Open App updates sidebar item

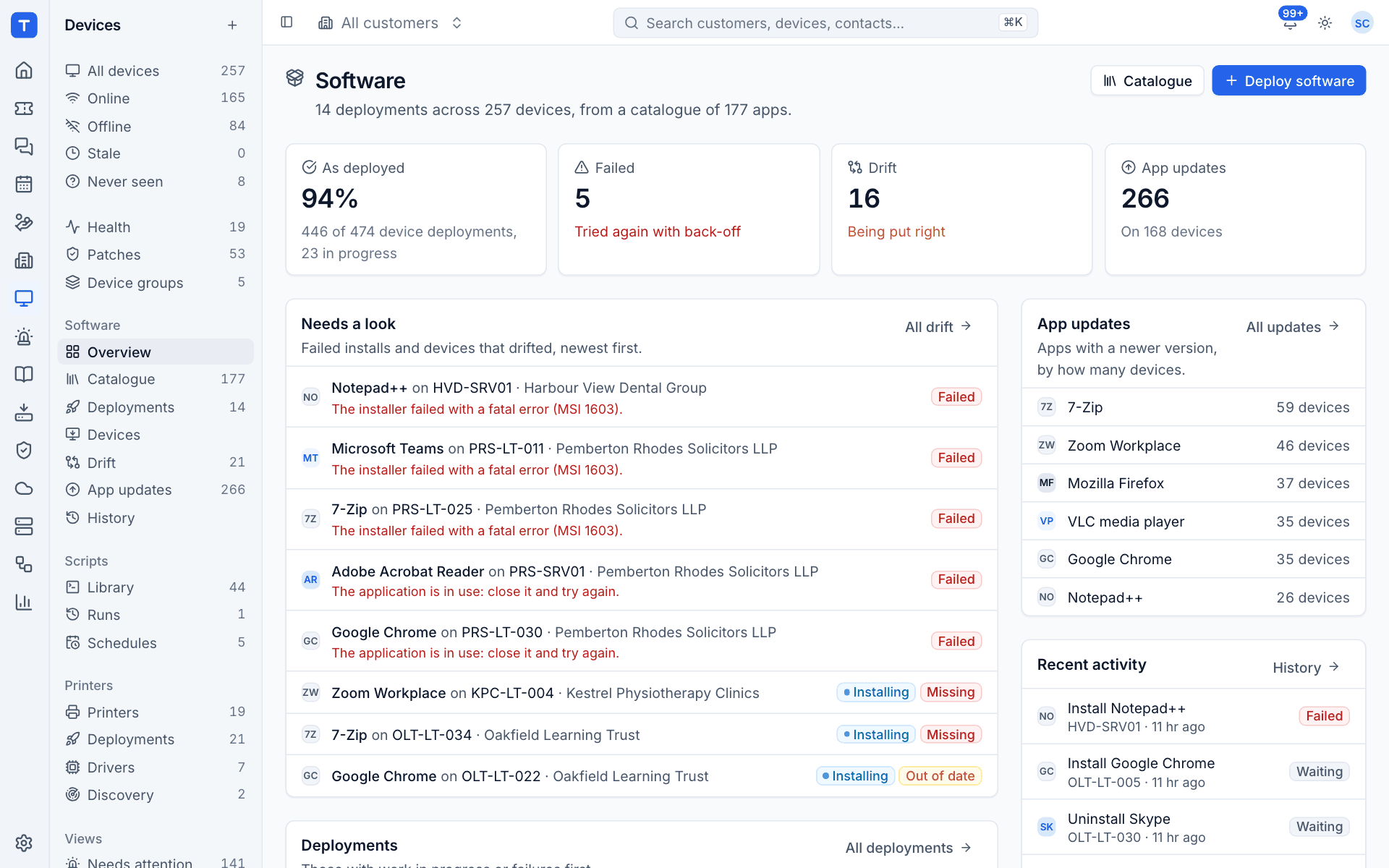[x=156, y=490]
